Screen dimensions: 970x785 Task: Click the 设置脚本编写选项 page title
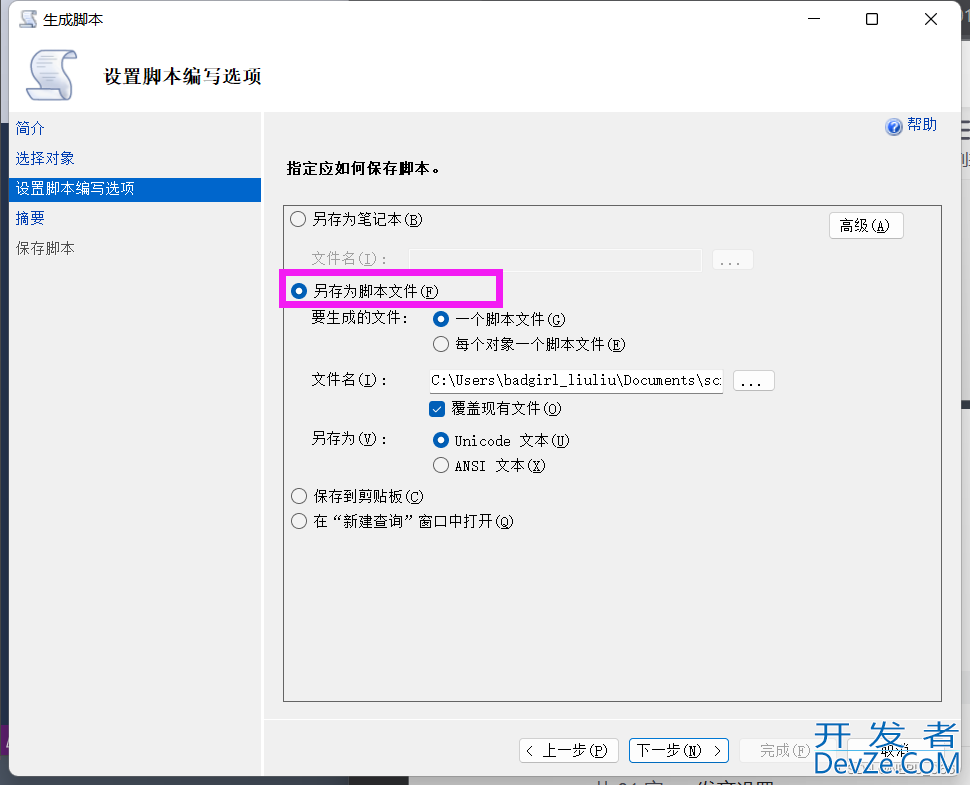(x=182, y=76)
